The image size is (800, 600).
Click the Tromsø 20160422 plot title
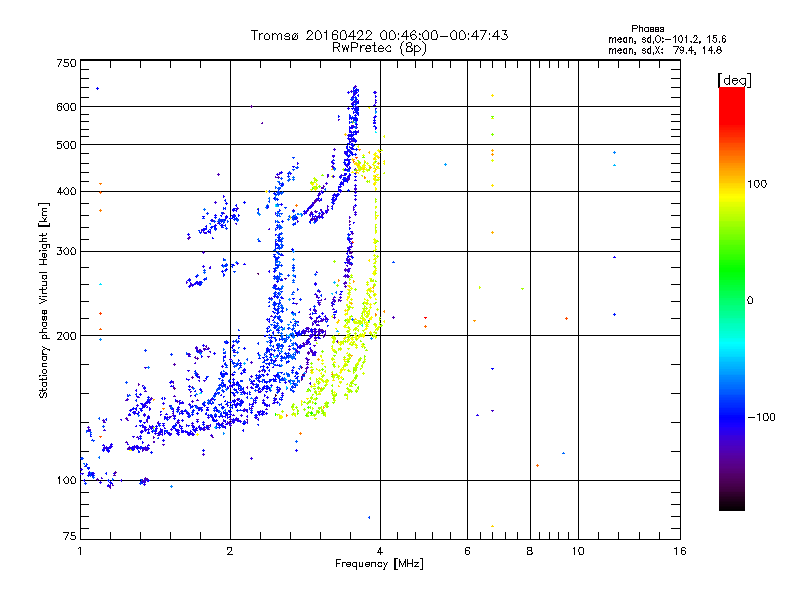[379, 35]
